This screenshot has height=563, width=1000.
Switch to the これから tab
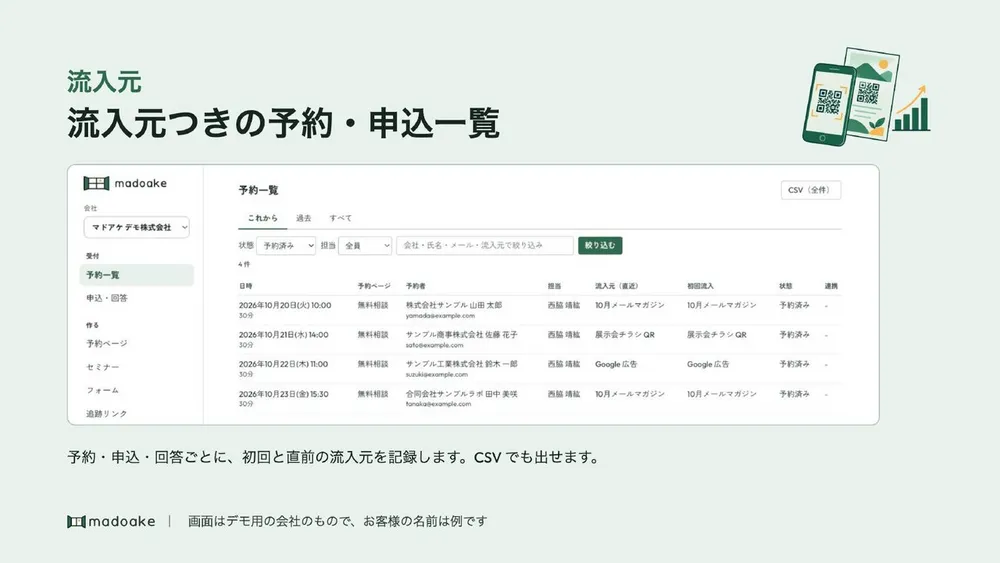coord(263,218)
